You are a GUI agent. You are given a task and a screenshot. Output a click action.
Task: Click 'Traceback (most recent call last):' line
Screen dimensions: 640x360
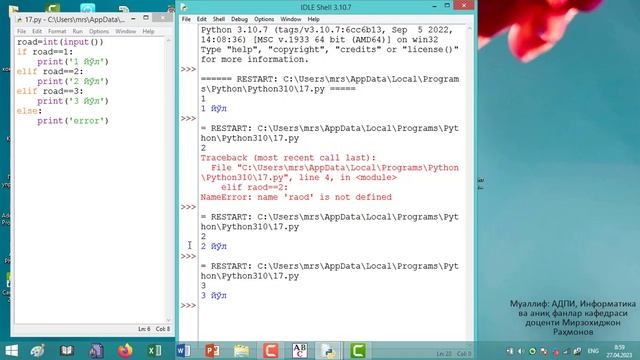click(x=288, y=158)
